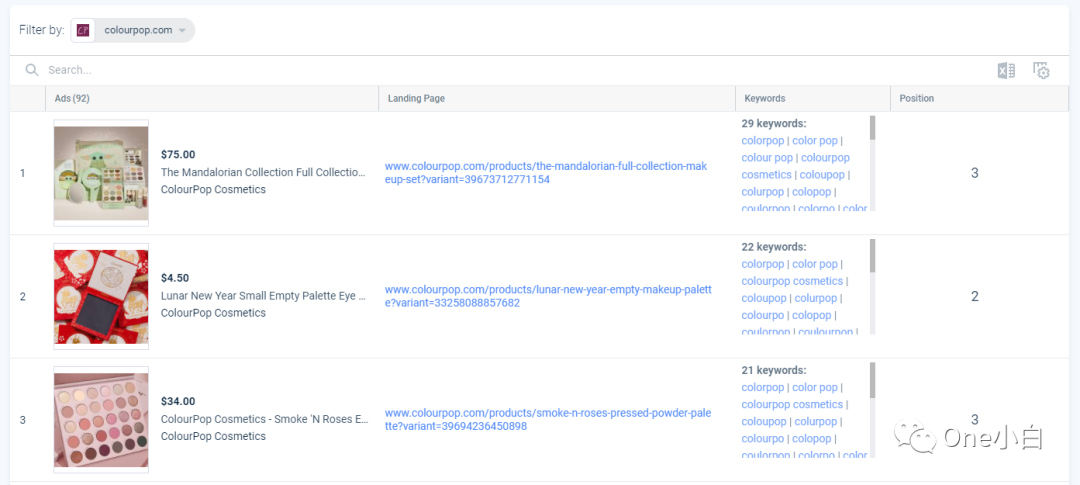1080x485 pixels.
Task: Click the "22 keywords:" label
Action: tap(773, 247)
